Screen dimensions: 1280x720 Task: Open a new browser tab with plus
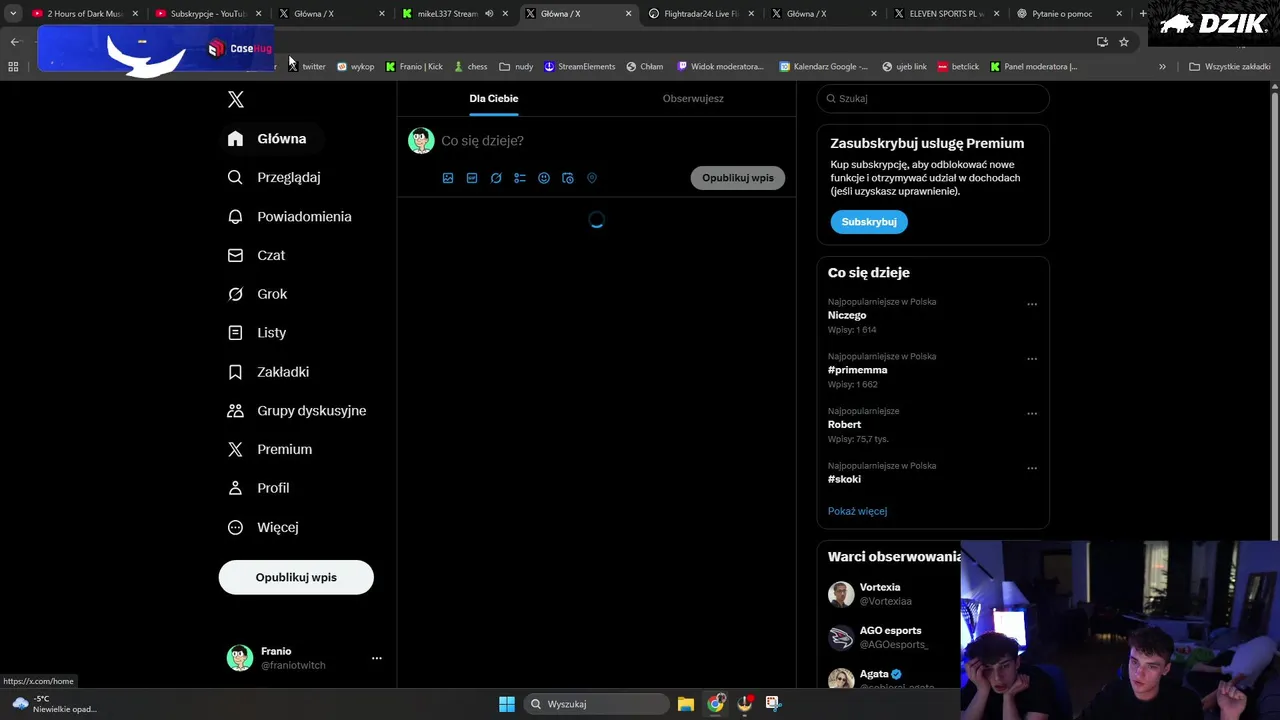1143,14
